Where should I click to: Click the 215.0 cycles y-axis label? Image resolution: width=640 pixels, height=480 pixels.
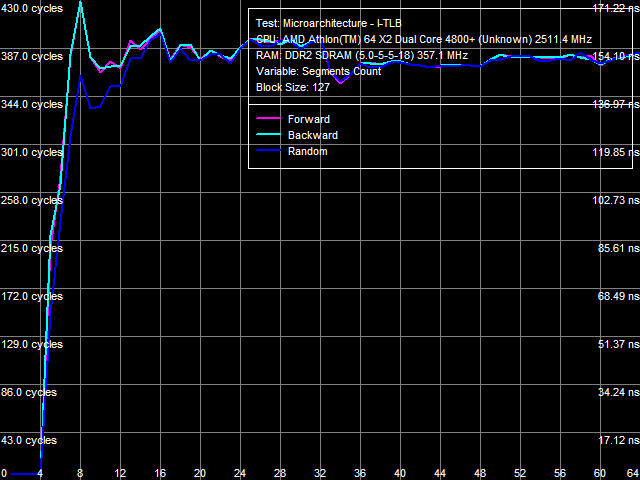[32, 248]
